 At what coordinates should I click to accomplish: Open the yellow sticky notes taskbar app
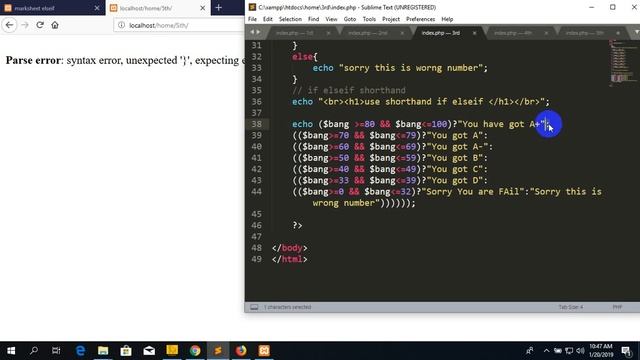click(x=172, y=350)
